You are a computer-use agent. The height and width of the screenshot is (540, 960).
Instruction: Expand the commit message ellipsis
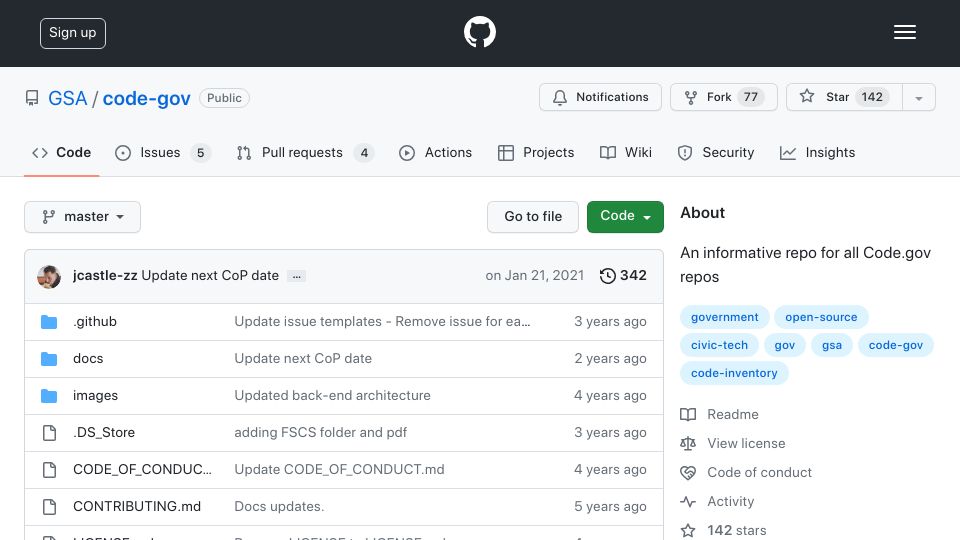point(296,277)
